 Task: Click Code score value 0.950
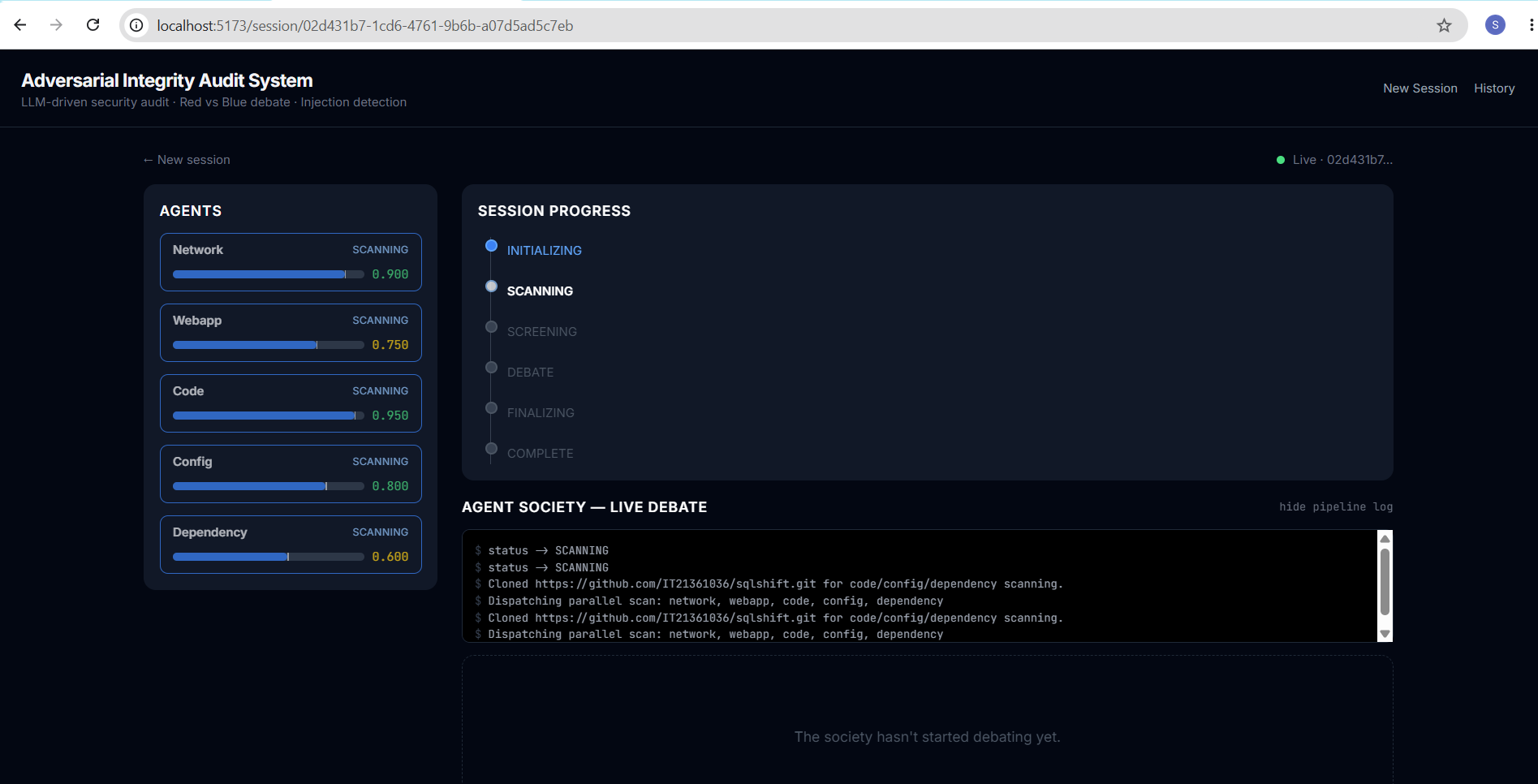[390, 416]
